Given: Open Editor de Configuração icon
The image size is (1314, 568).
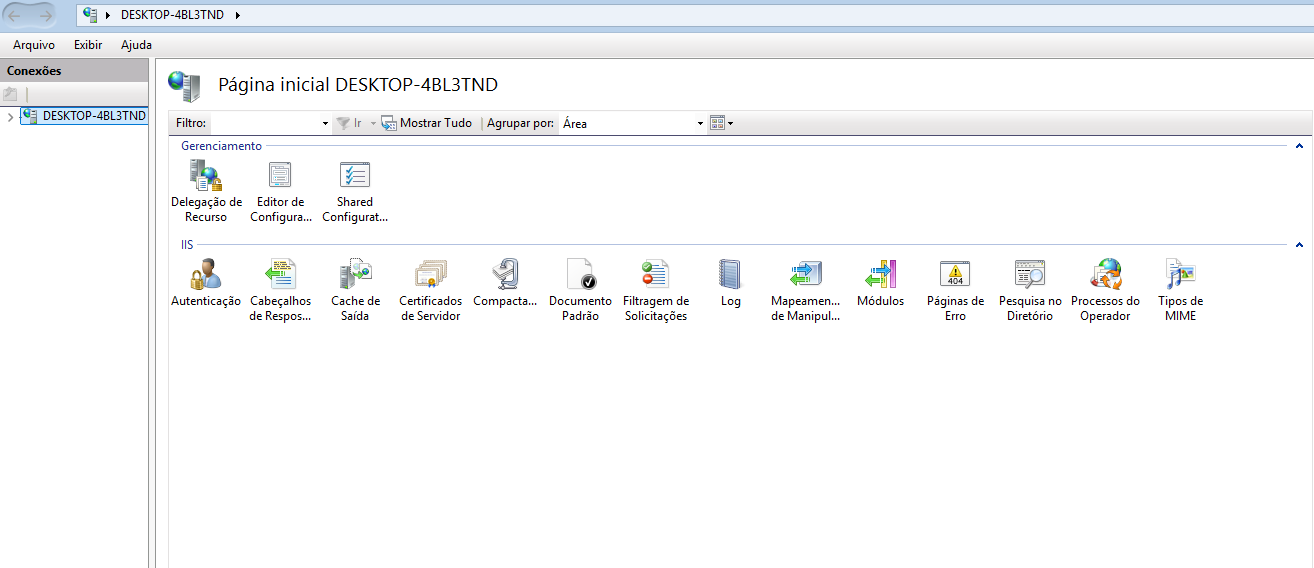Looking at the screenshot, I should tap(280, 191).
